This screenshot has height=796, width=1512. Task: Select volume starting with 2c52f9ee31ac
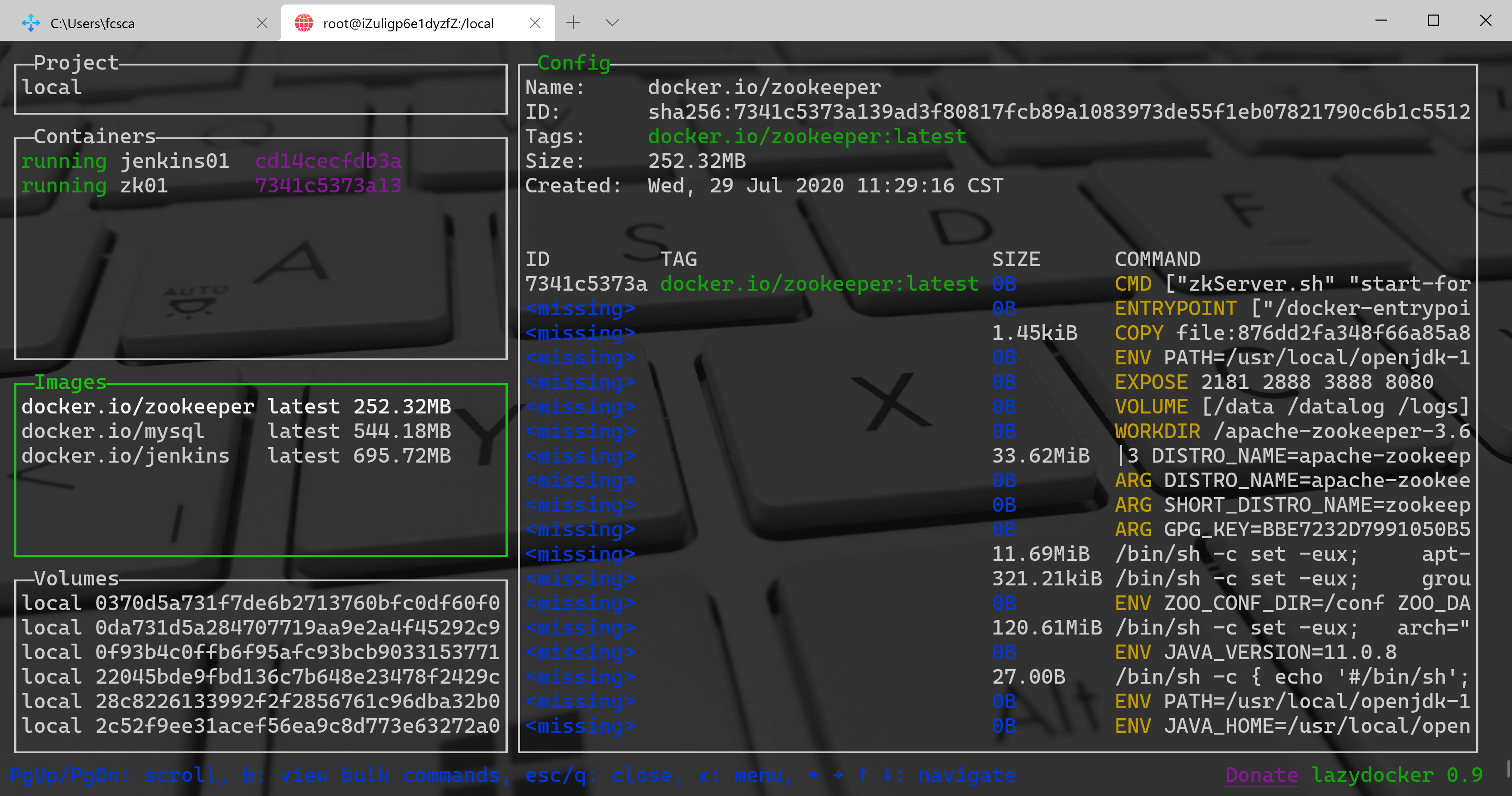pos(260,725)
